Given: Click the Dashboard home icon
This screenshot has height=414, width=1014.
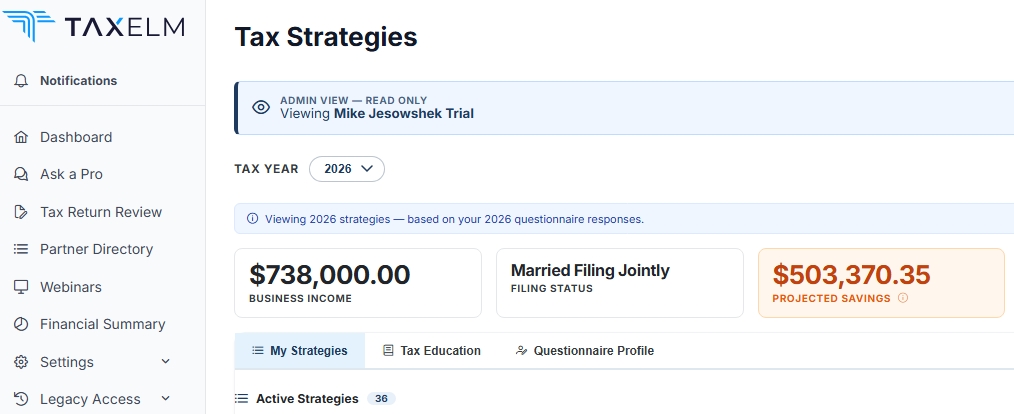Looking at the screenshot, I should coord(21,137).
